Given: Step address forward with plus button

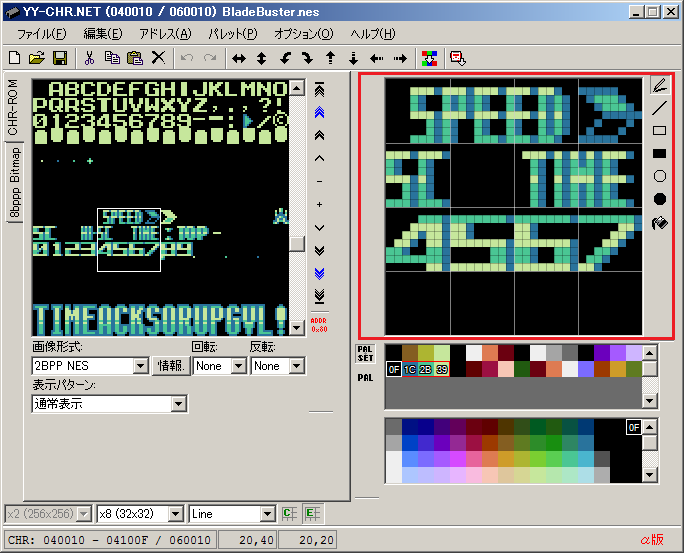Looking at the screenshot, I should point(319,204).
